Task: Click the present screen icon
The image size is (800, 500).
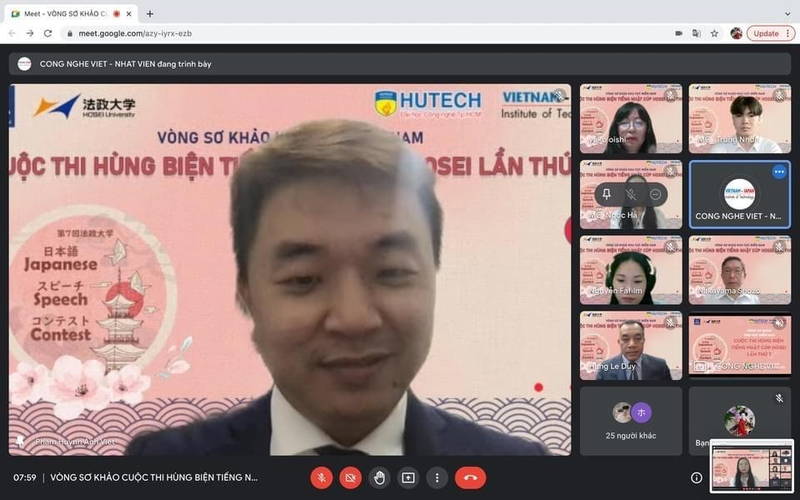Action: (408, 478)
